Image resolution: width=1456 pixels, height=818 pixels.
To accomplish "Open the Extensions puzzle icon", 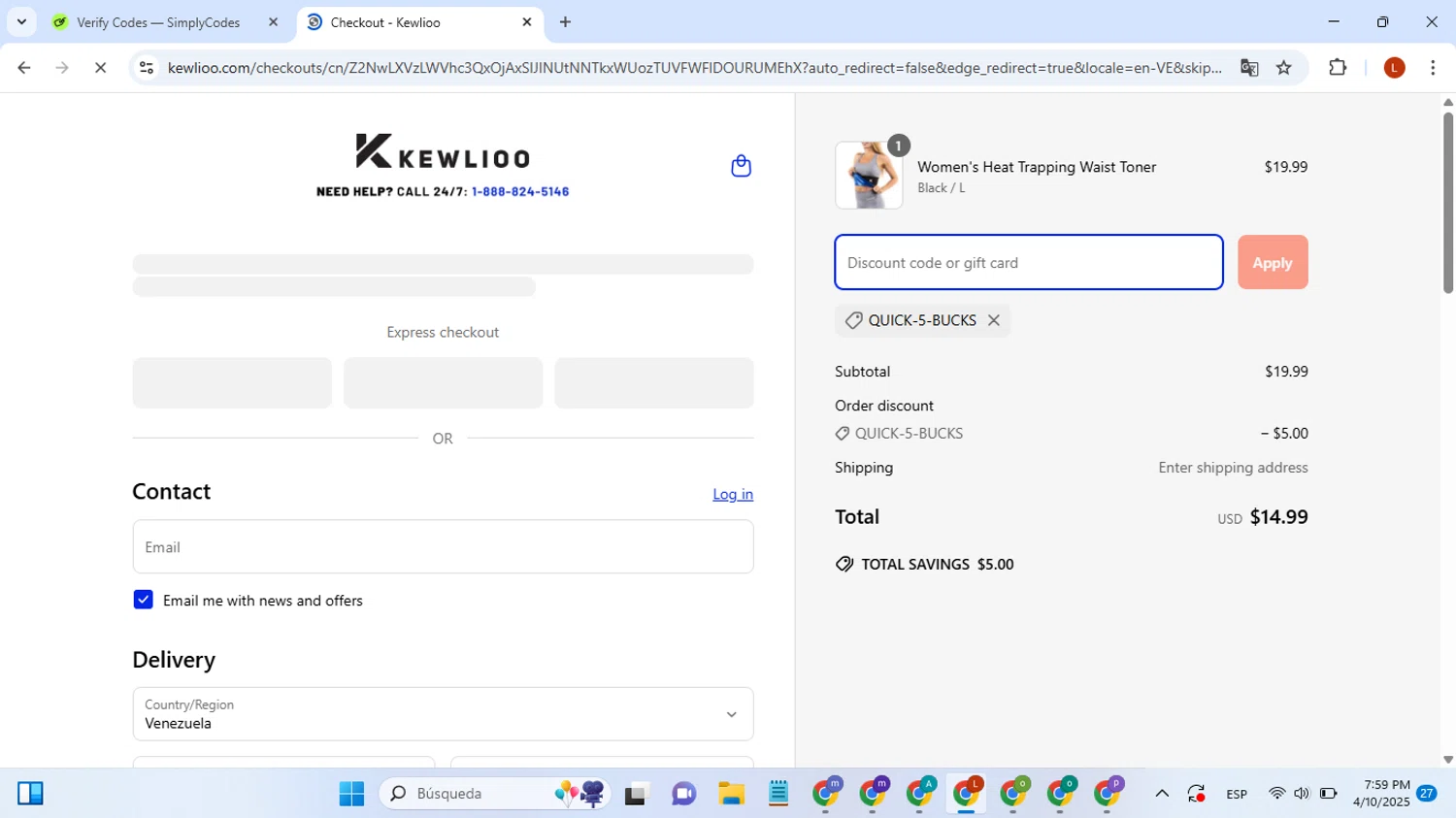I will (1338, 68).
